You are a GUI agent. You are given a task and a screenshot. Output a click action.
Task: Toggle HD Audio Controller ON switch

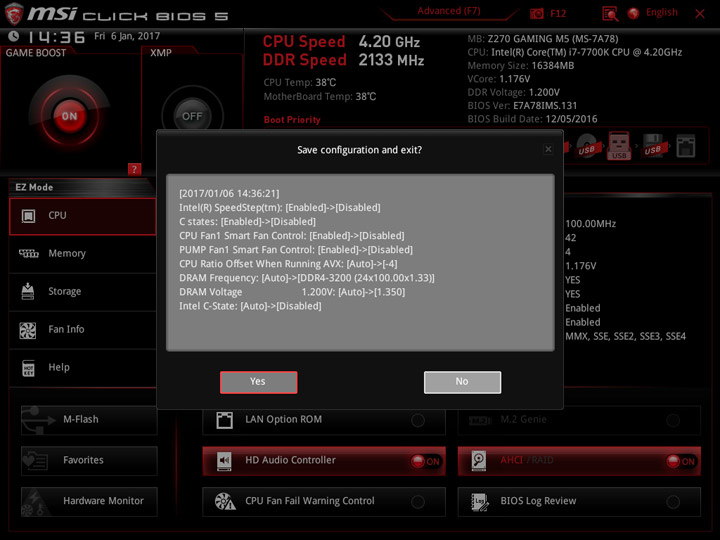(x=426, y=461)
